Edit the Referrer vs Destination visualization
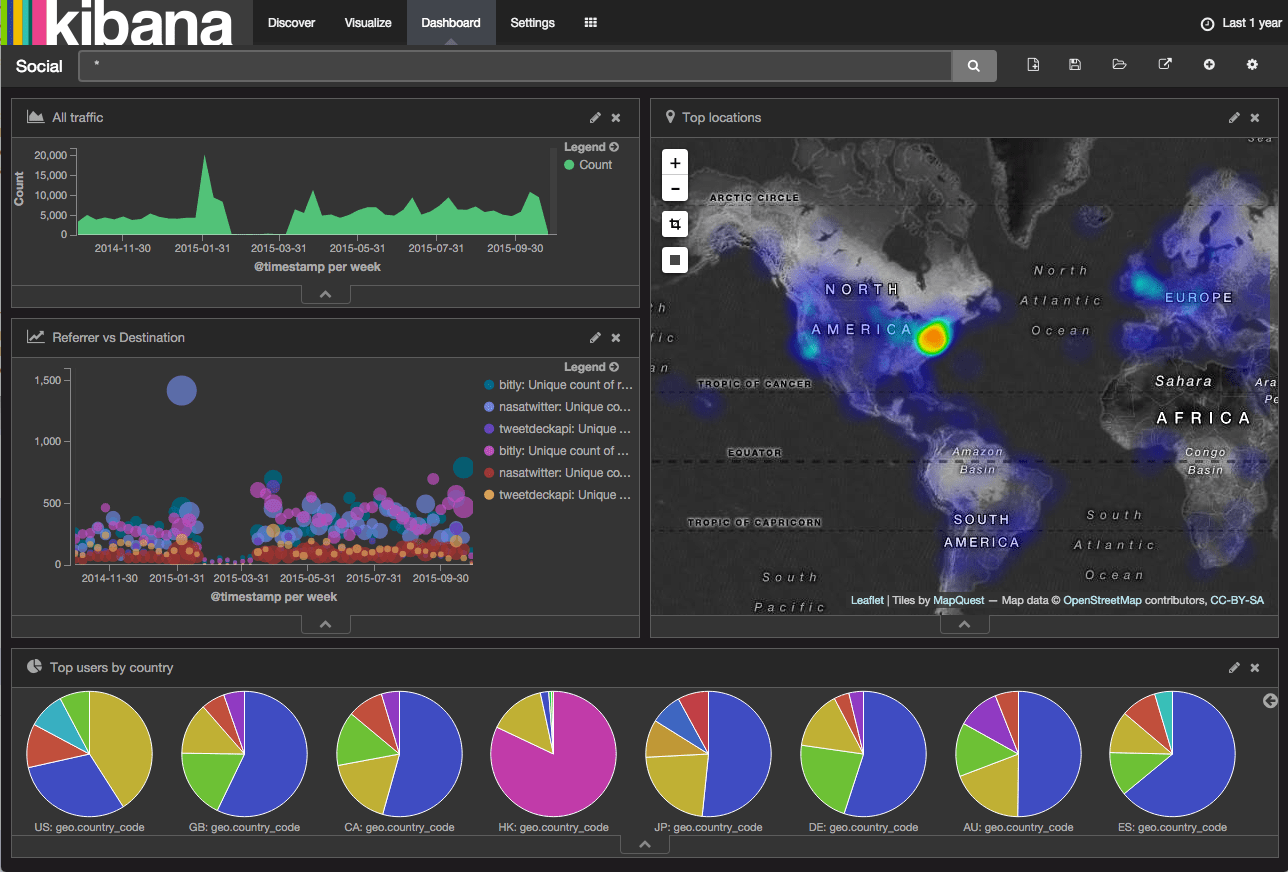The height and width of the screenshot is (872, 1288). (595, 337)
